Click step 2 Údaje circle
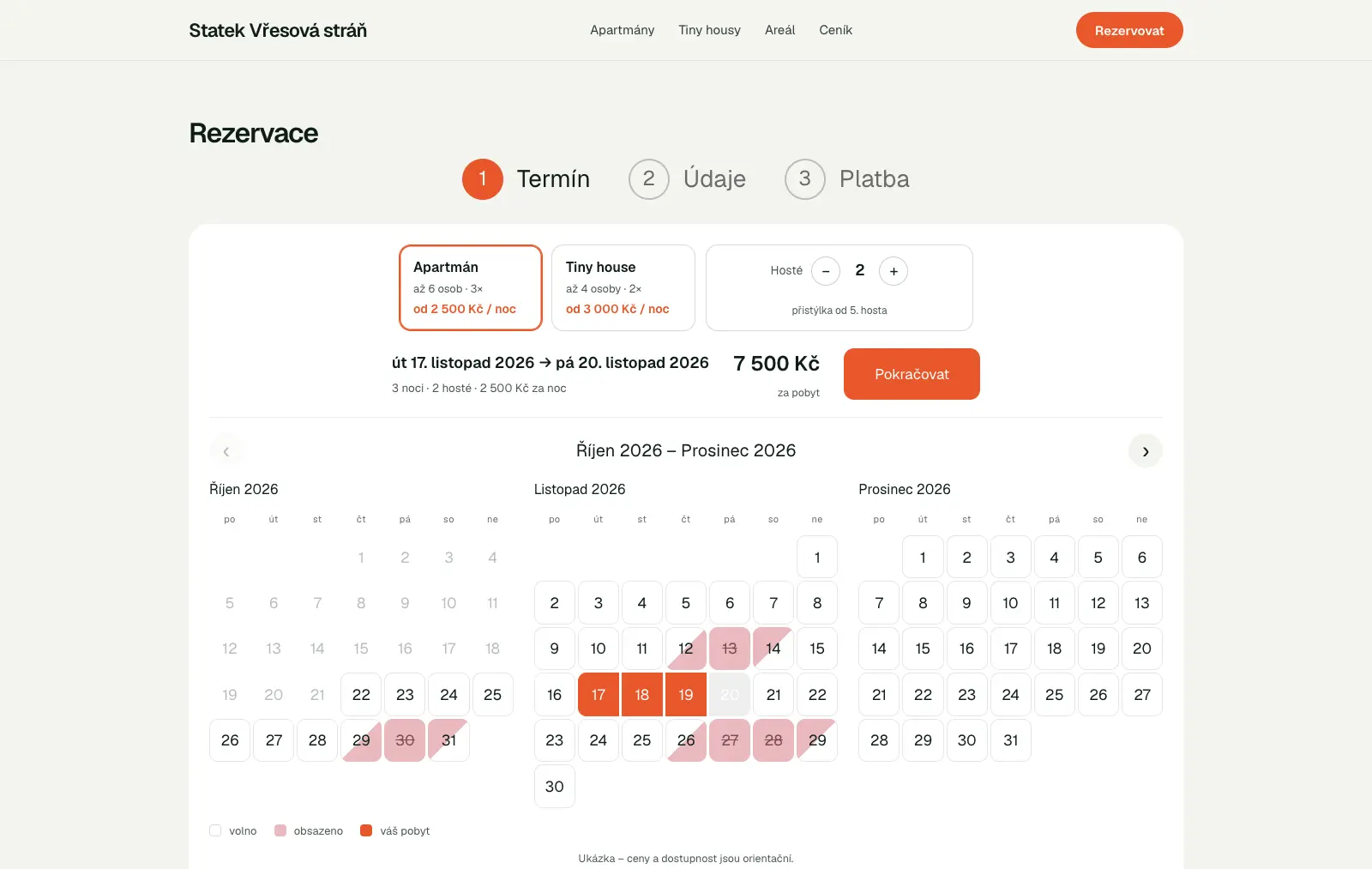Screen dimensions: 1372x869 649,178
